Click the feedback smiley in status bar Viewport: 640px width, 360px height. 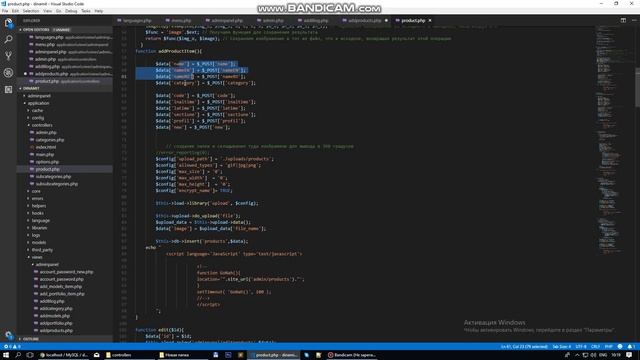(x=620, y=347)
